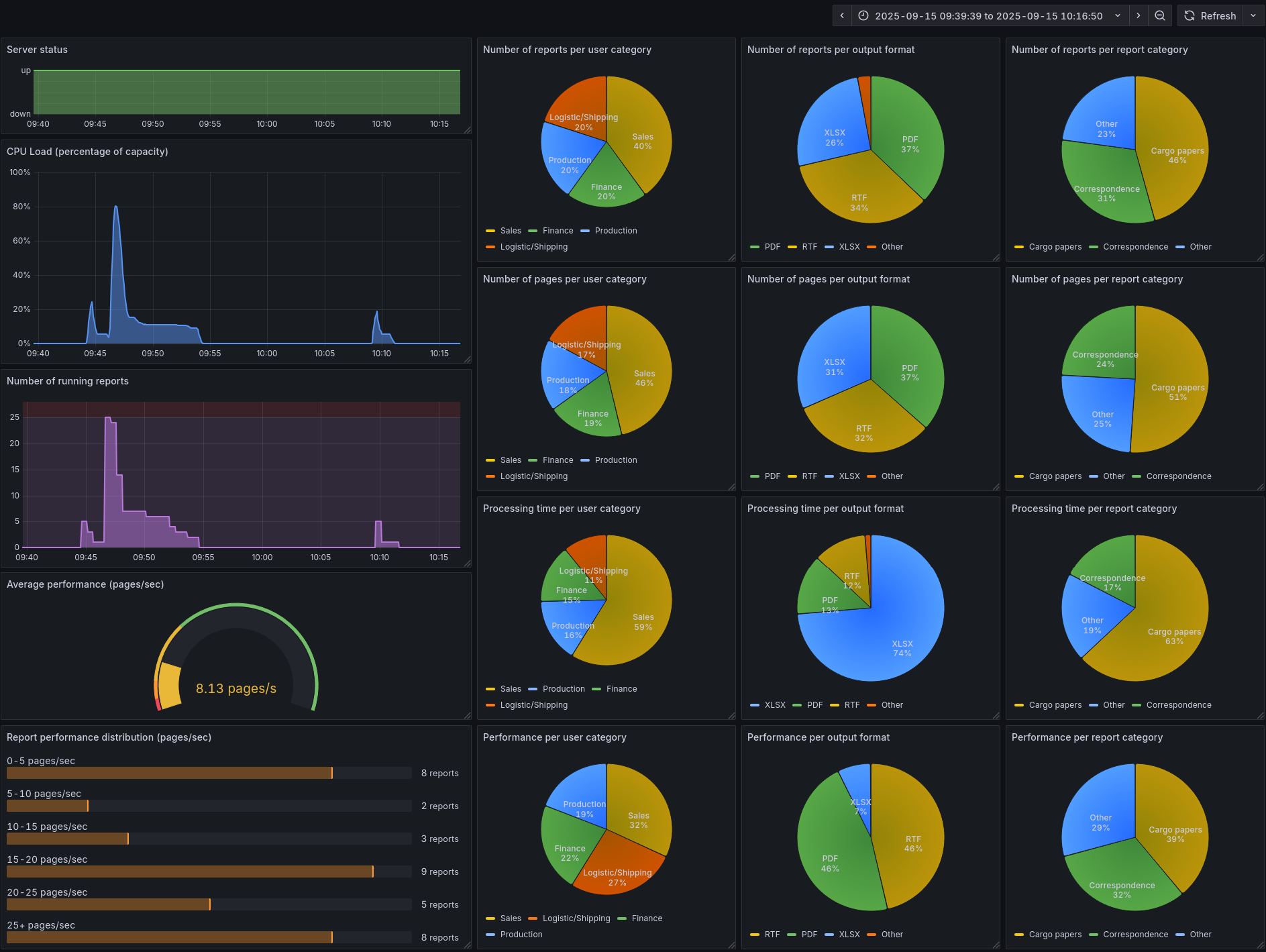Open the Performance per report category panel menu
This screenshot has height=952, width=1266.
(x=1087, y=737)
